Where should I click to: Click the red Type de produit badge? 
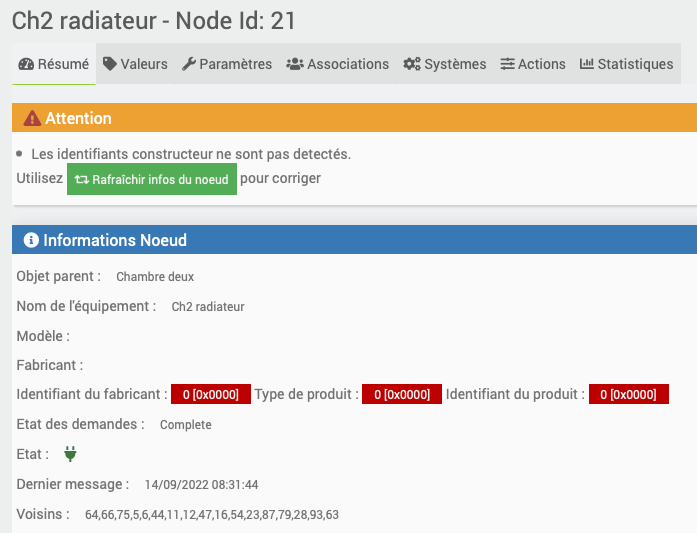pos(400,394)
